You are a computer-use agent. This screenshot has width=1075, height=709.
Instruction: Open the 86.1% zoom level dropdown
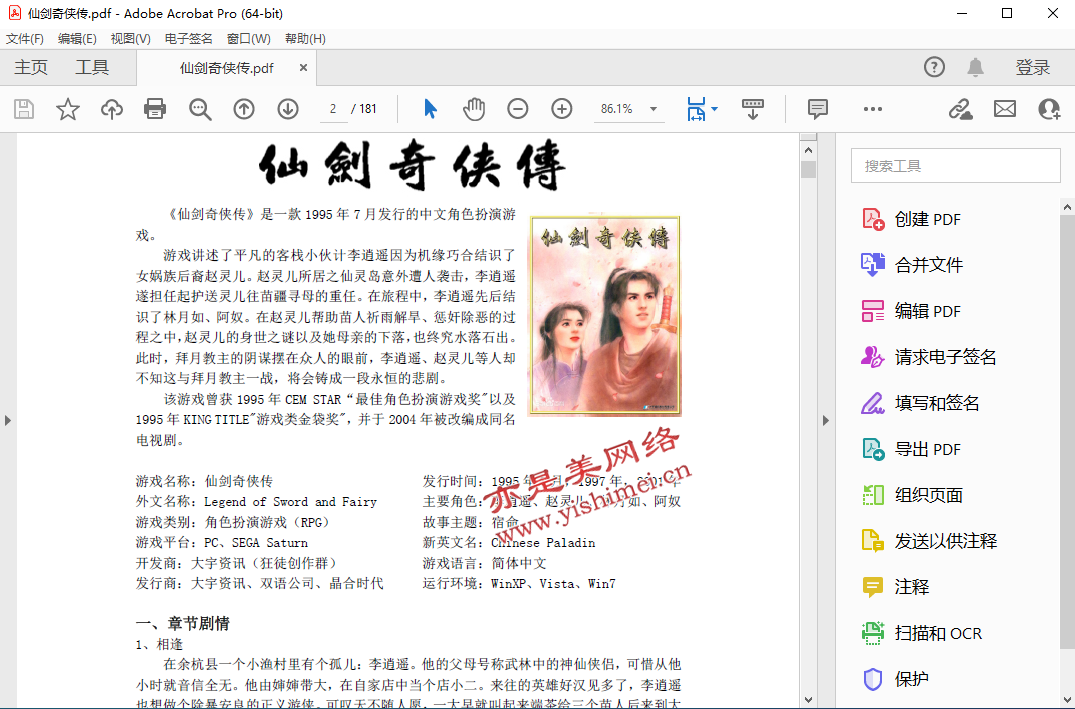[x=653, y=109]
